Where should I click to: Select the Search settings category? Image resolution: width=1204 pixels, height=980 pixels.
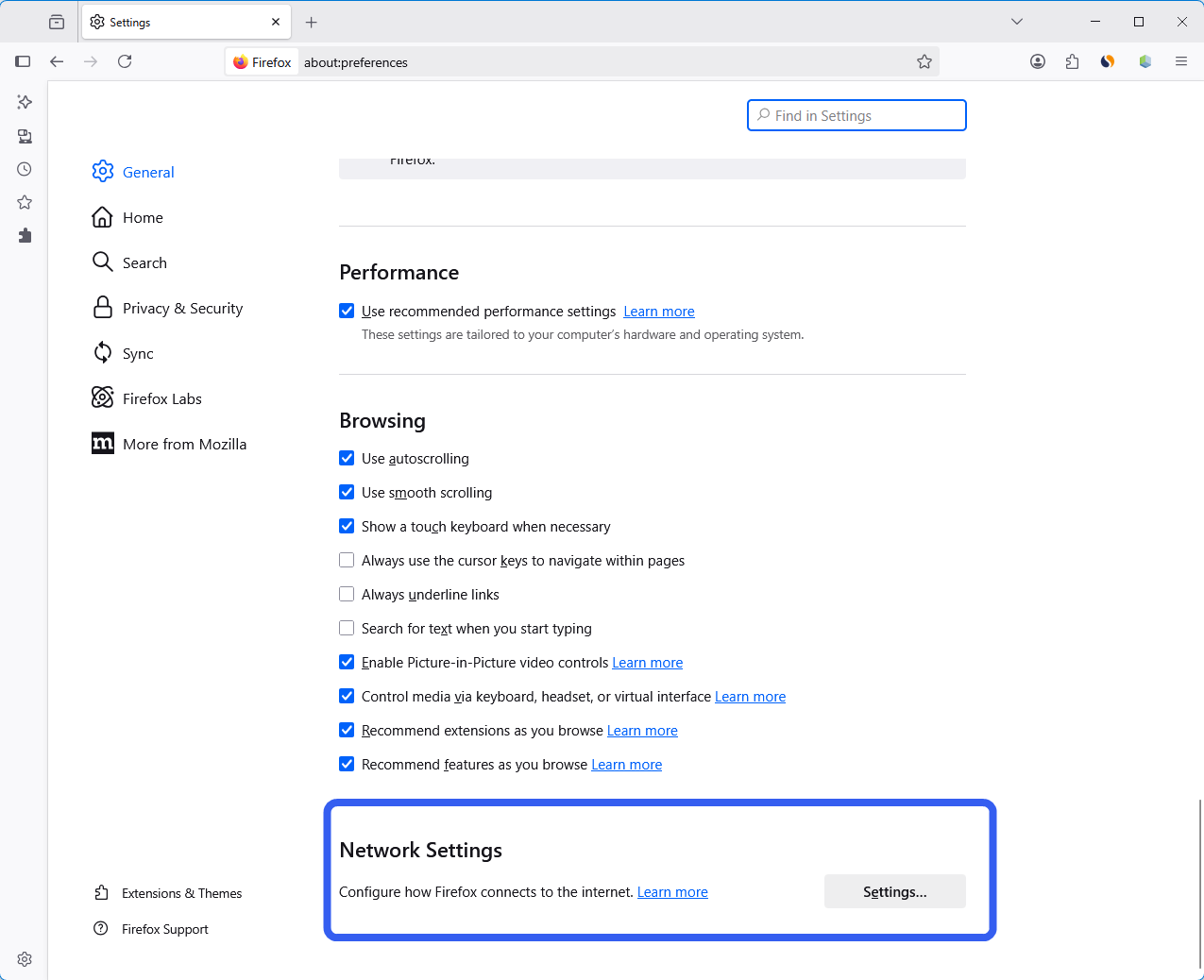(x=129, y=262)
